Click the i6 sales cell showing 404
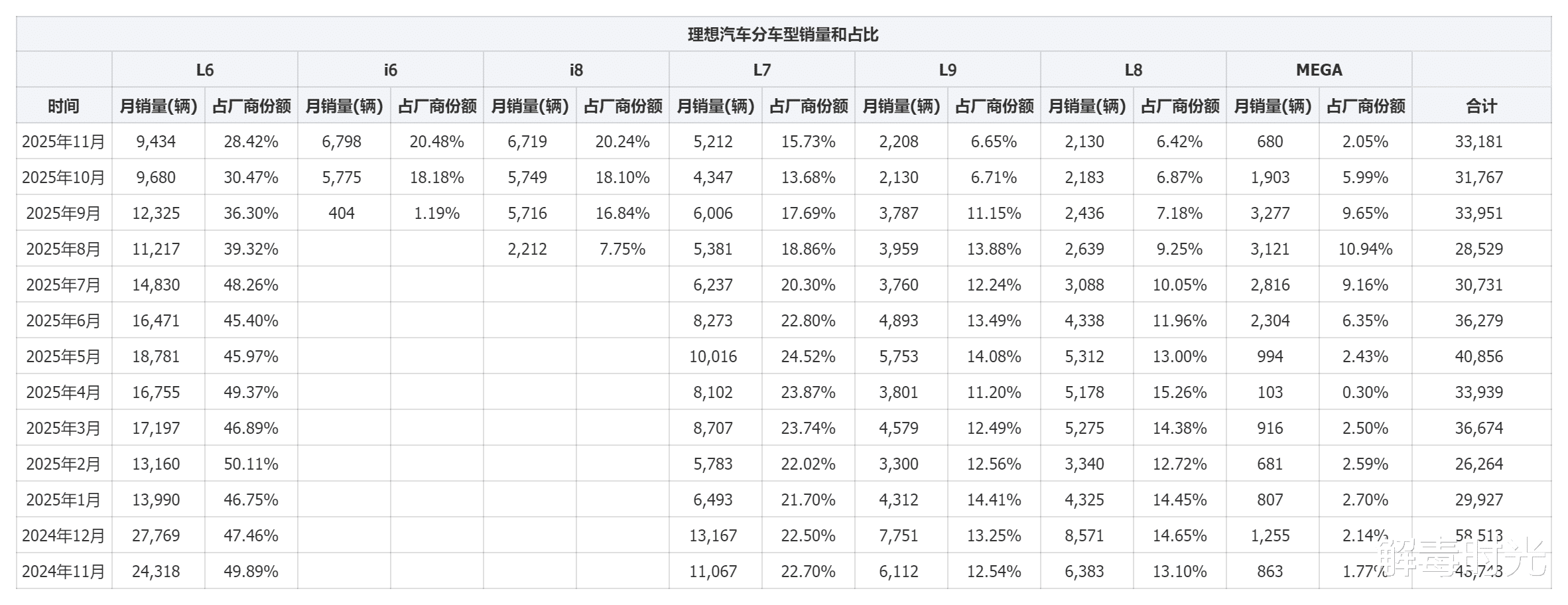1568x605 pixels. 342,213
